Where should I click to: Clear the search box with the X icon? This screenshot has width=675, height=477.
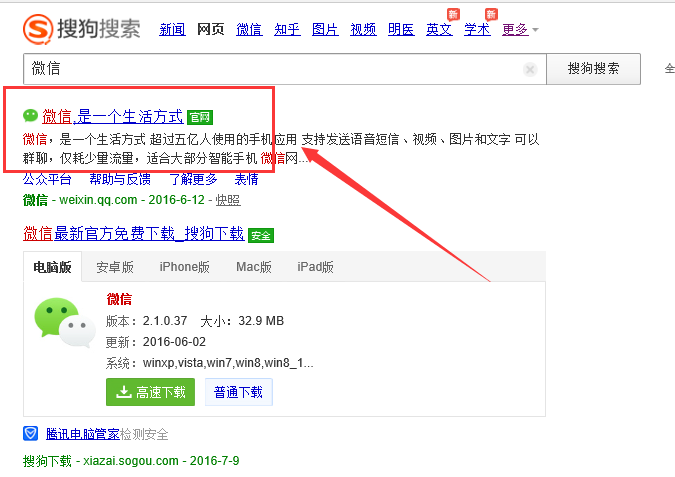click(x=530, y=69)
